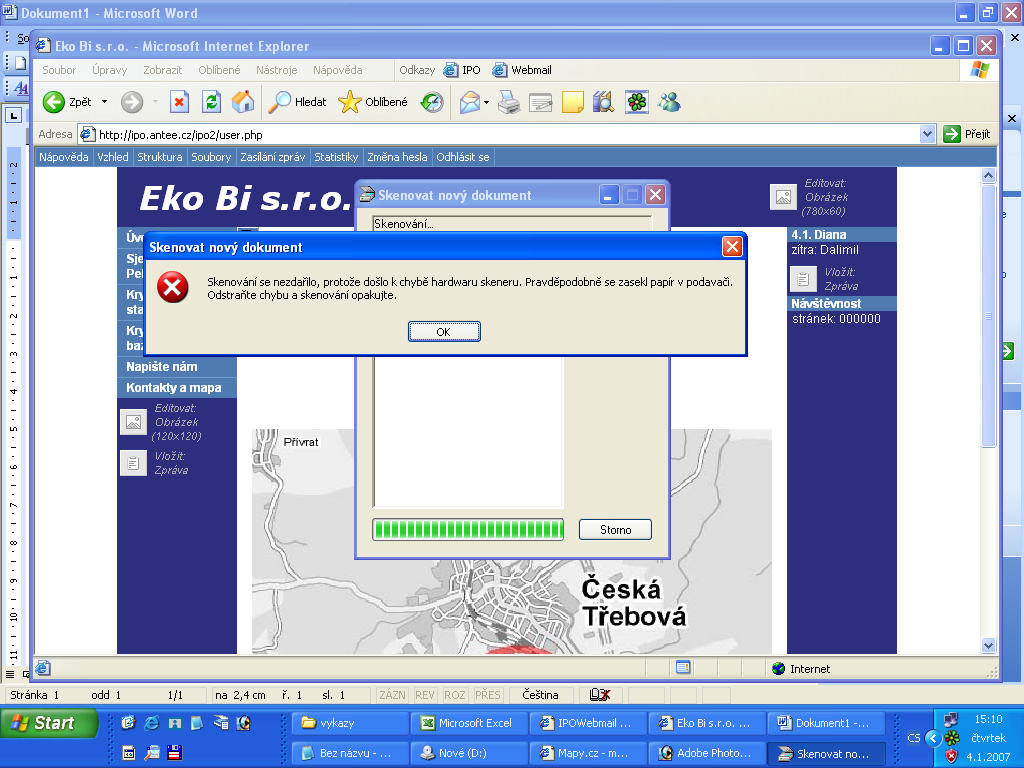The height and width of the screenshot is (768, 1024).
Task: Click the CS language indicator in the taskbar
Action: (914, 738)
